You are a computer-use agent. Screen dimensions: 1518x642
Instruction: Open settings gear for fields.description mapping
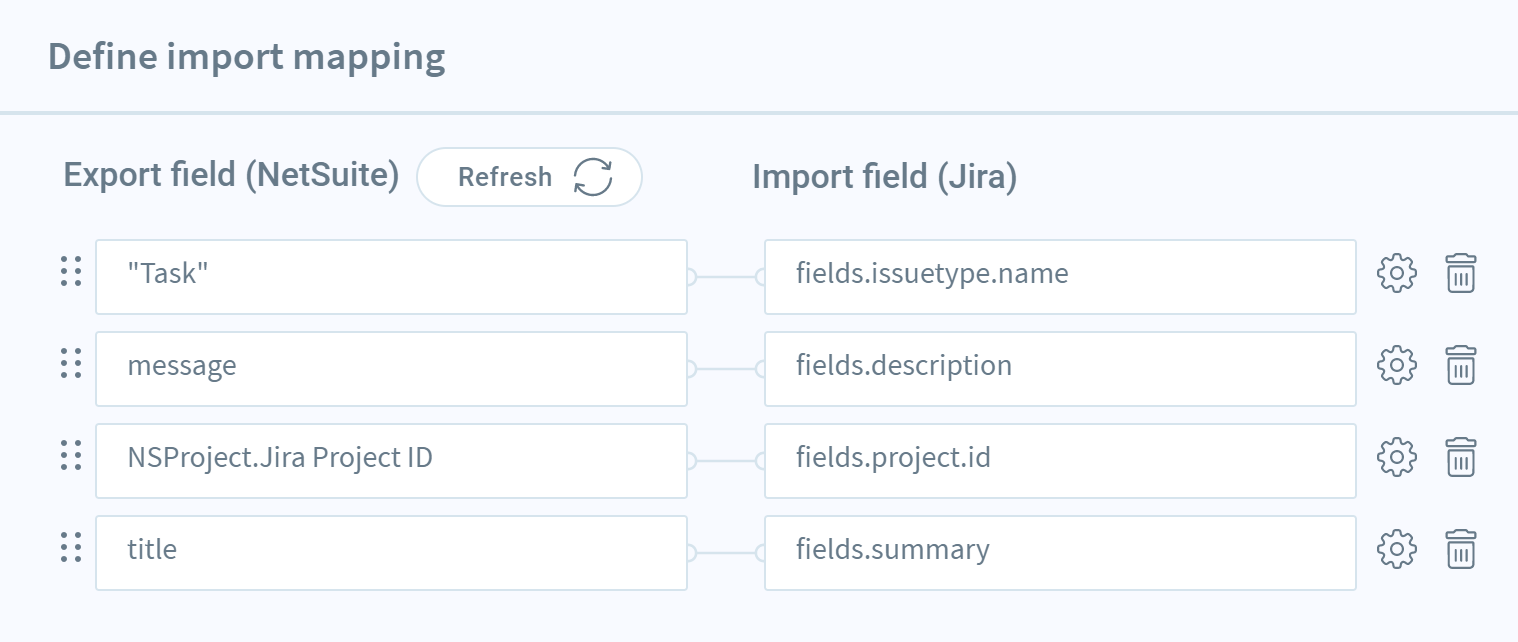tap(1397, 366)
